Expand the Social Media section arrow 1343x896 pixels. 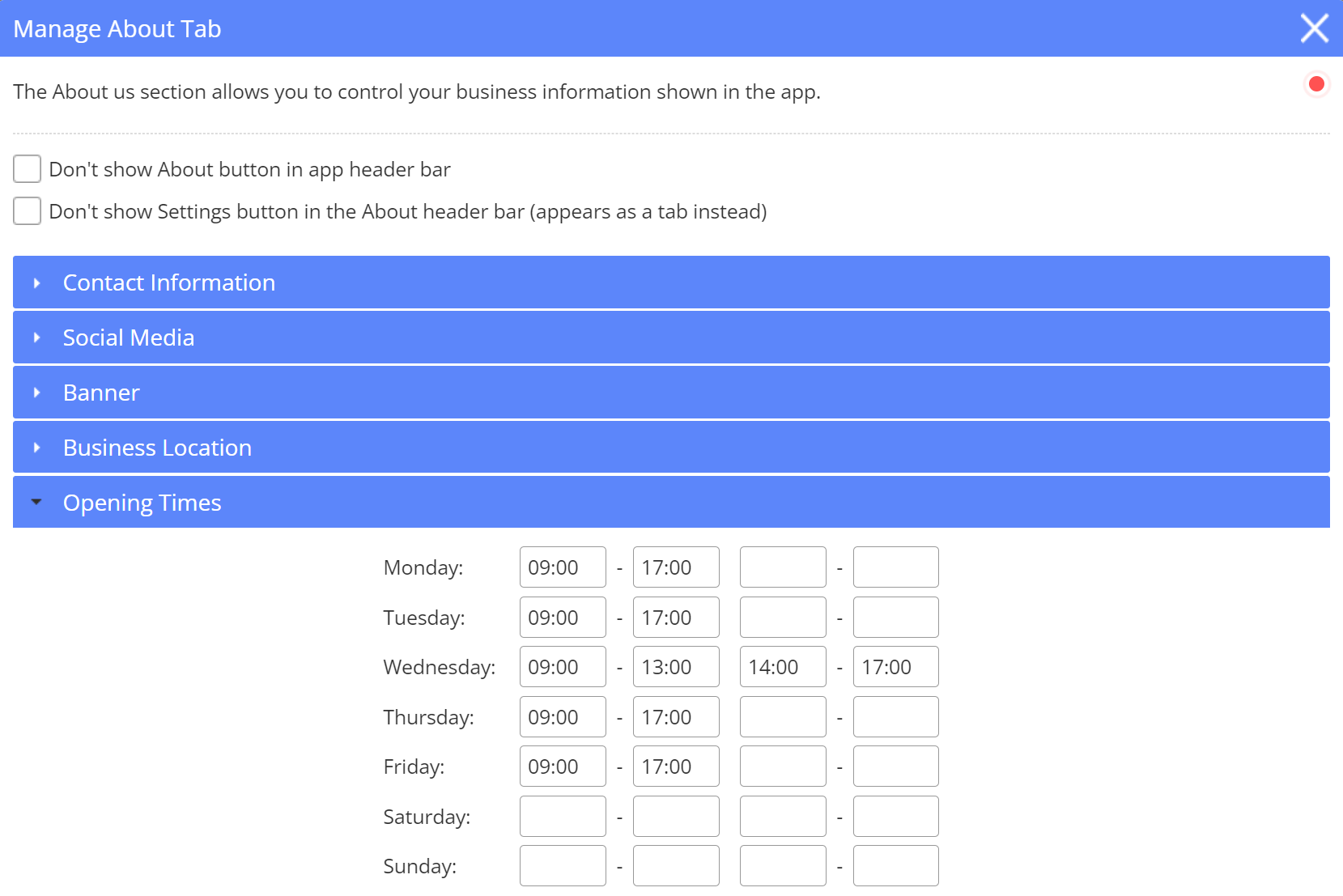pos(37,338)
